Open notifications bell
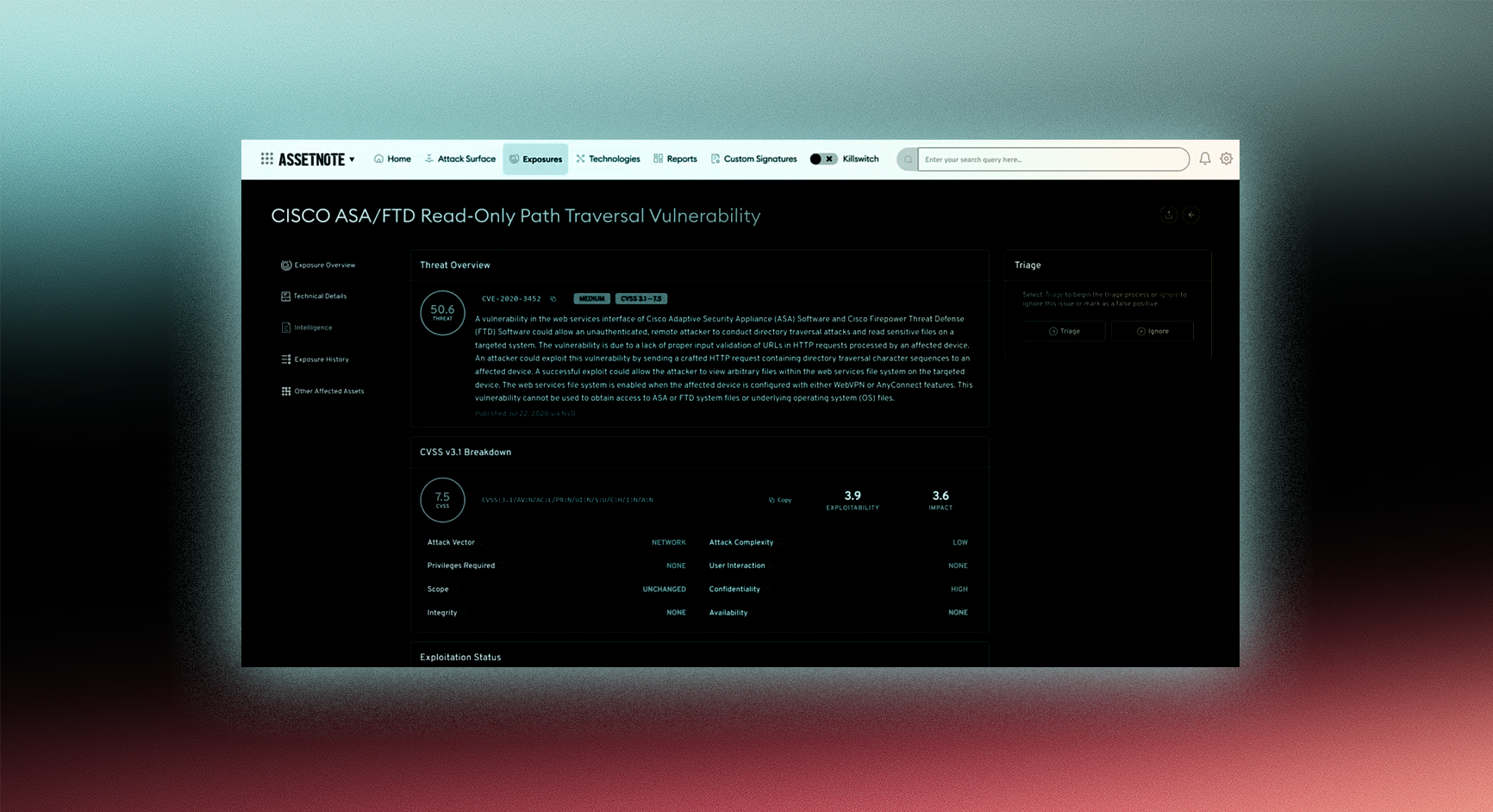1493x812 pixels. 1205,159
